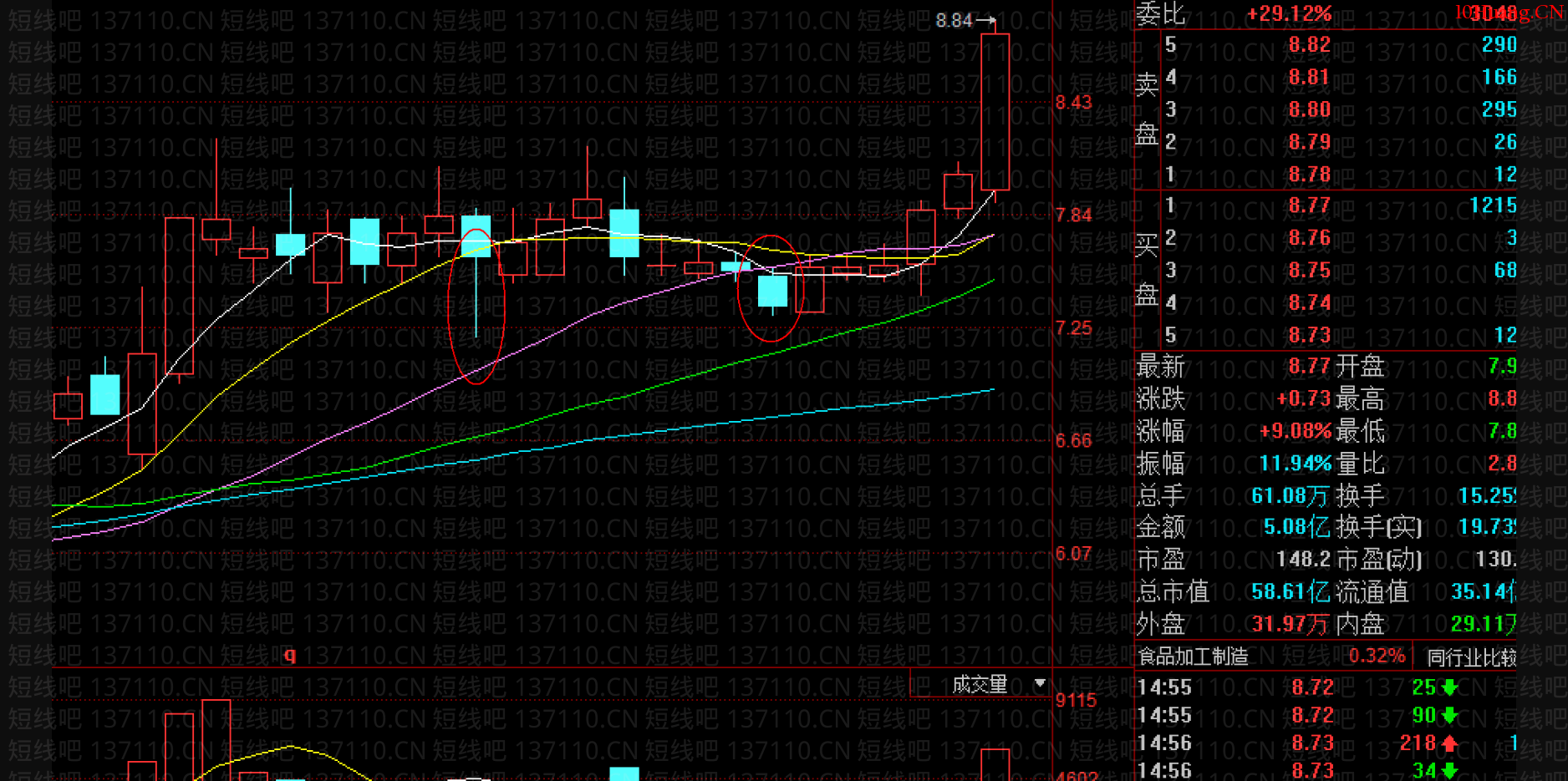
Task: Click the 7.25 price axis label
Action: tap(1073, 328)
